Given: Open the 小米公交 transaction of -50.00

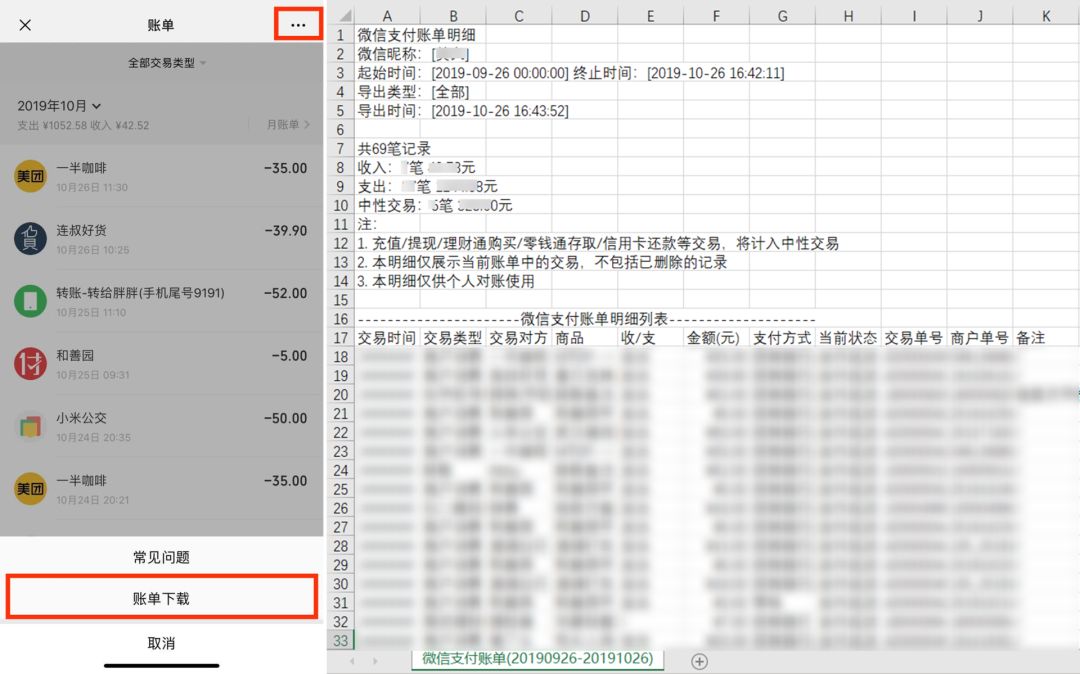Looking at the screenshot, I should click(161, 427).
